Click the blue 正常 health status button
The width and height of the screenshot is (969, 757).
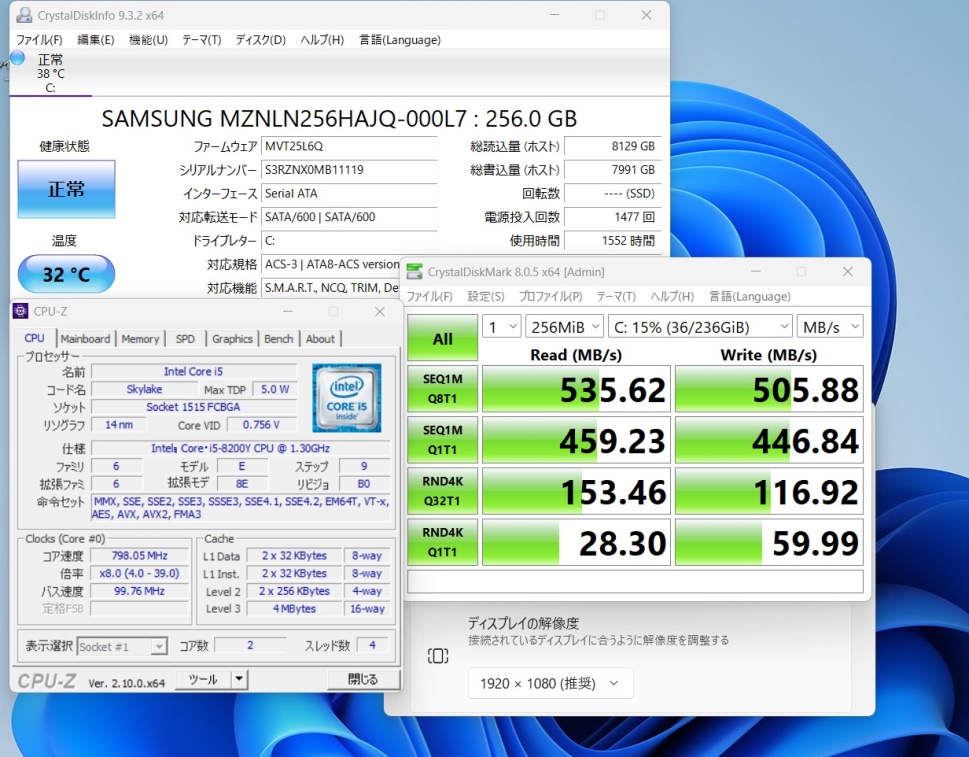(x=66, y=189)
